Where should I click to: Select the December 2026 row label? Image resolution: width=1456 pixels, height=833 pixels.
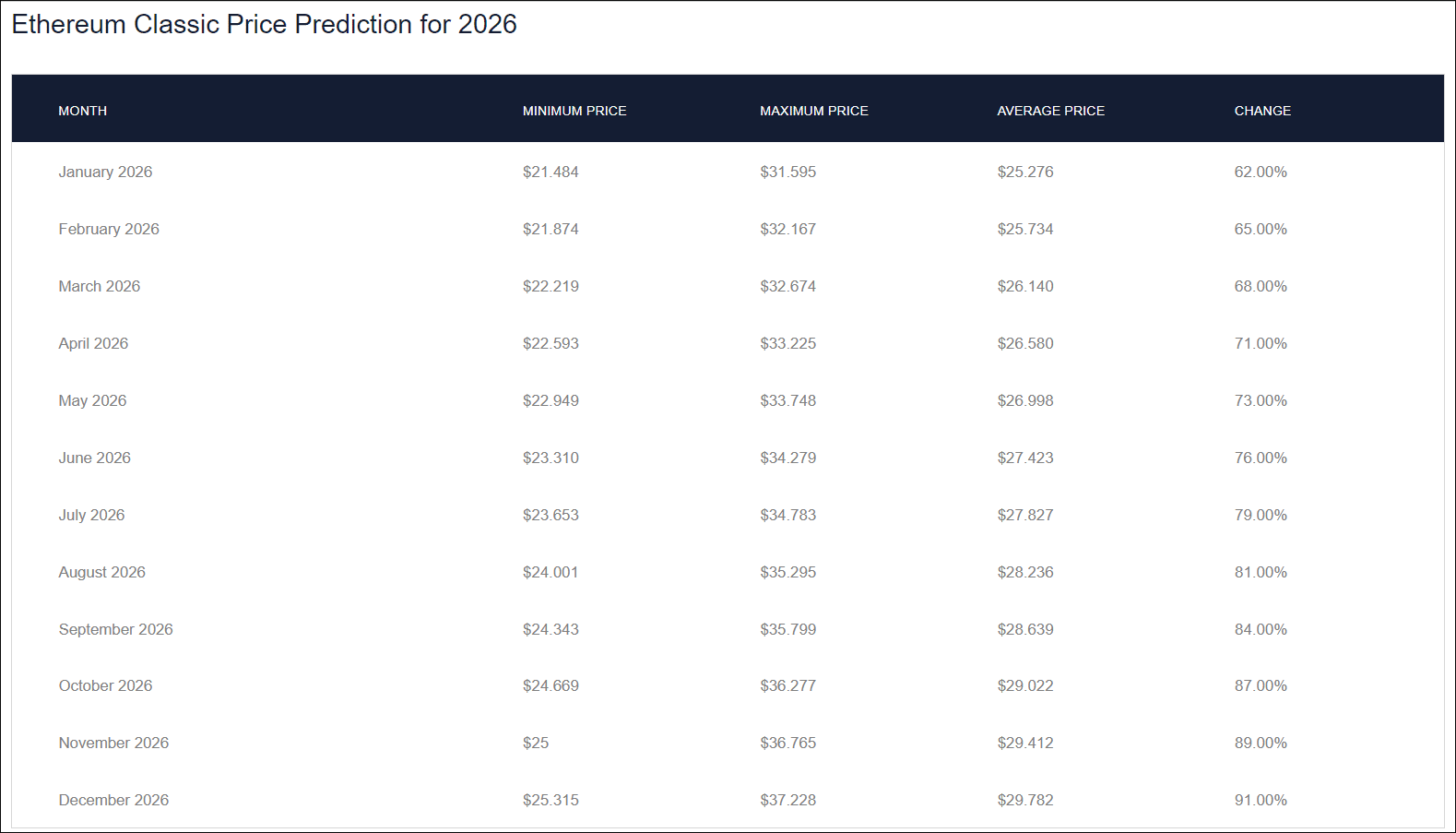113,800
